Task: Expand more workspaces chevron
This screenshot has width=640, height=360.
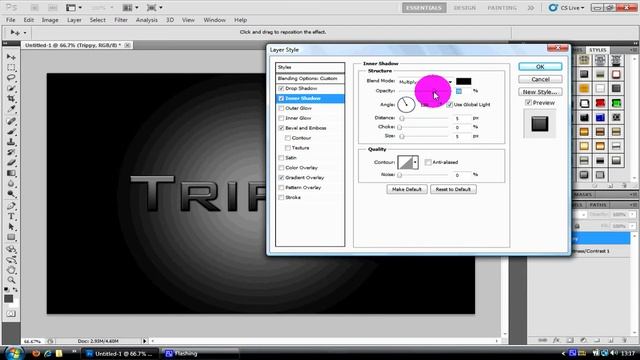Action: 531,8
